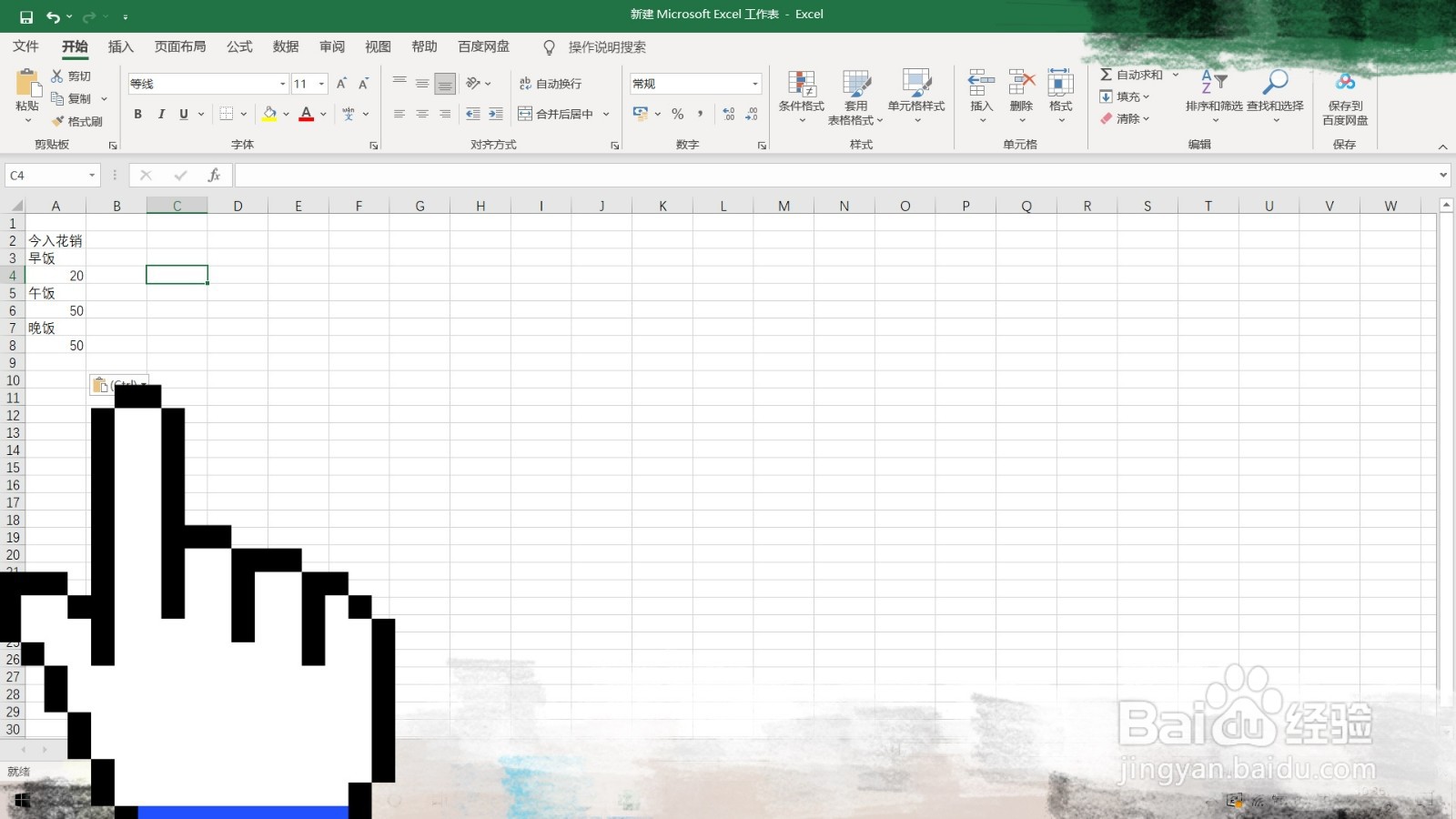This screenshot has height=819, width=1456.
Task: Click accounting number format icon
Action: 641,114
